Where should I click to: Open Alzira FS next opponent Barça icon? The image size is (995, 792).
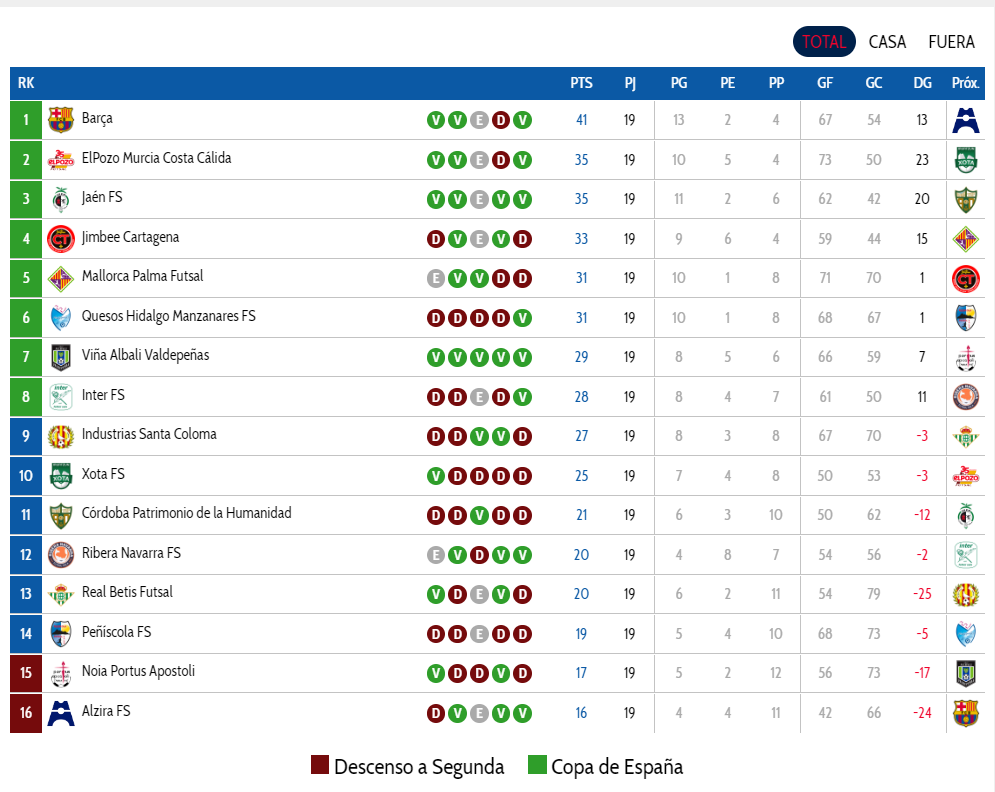(965, 713)
